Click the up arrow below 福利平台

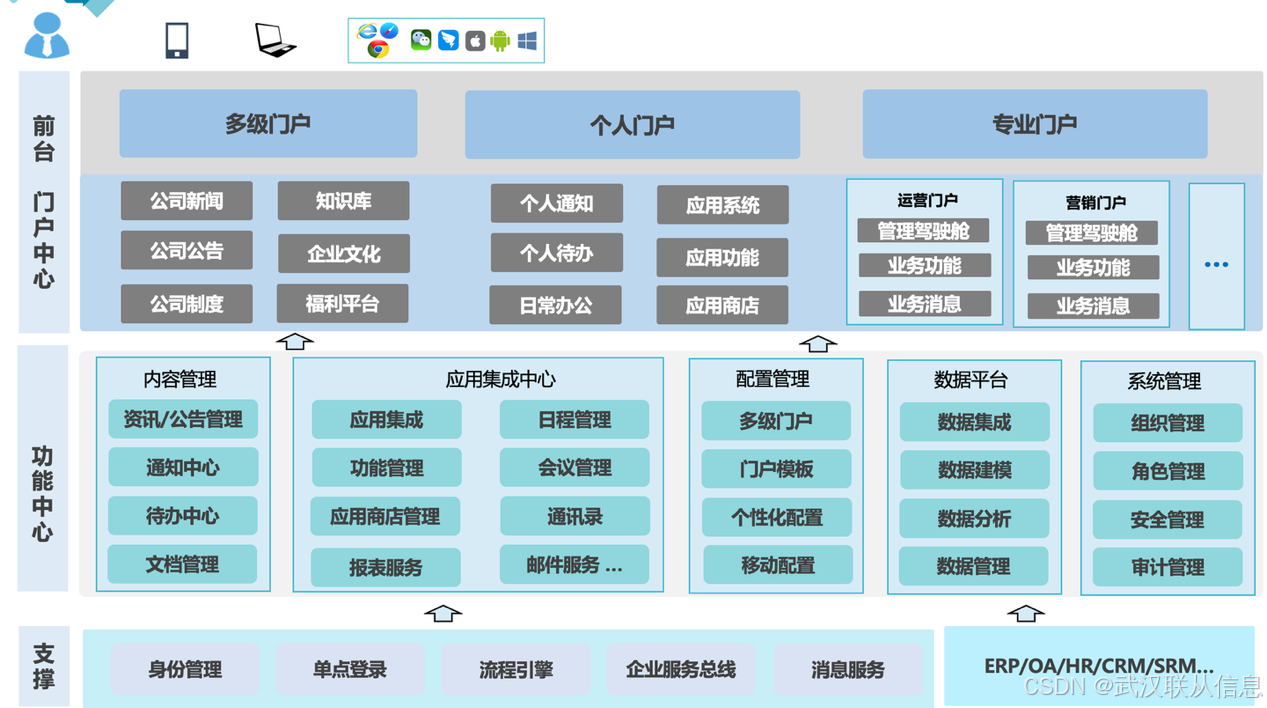click(295, 341)
